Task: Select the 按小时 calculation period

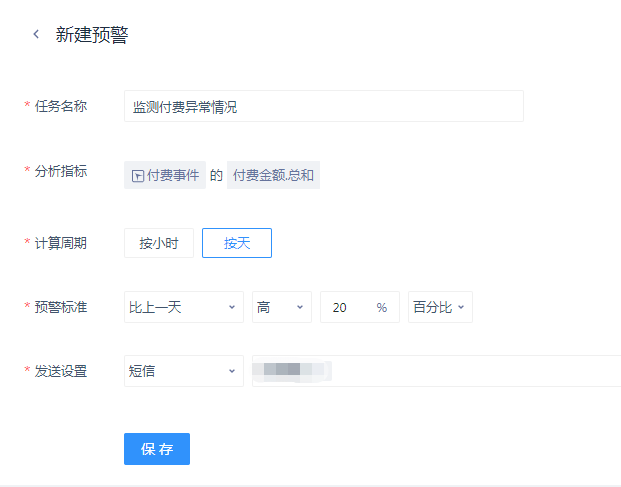Action: point(159,243)
